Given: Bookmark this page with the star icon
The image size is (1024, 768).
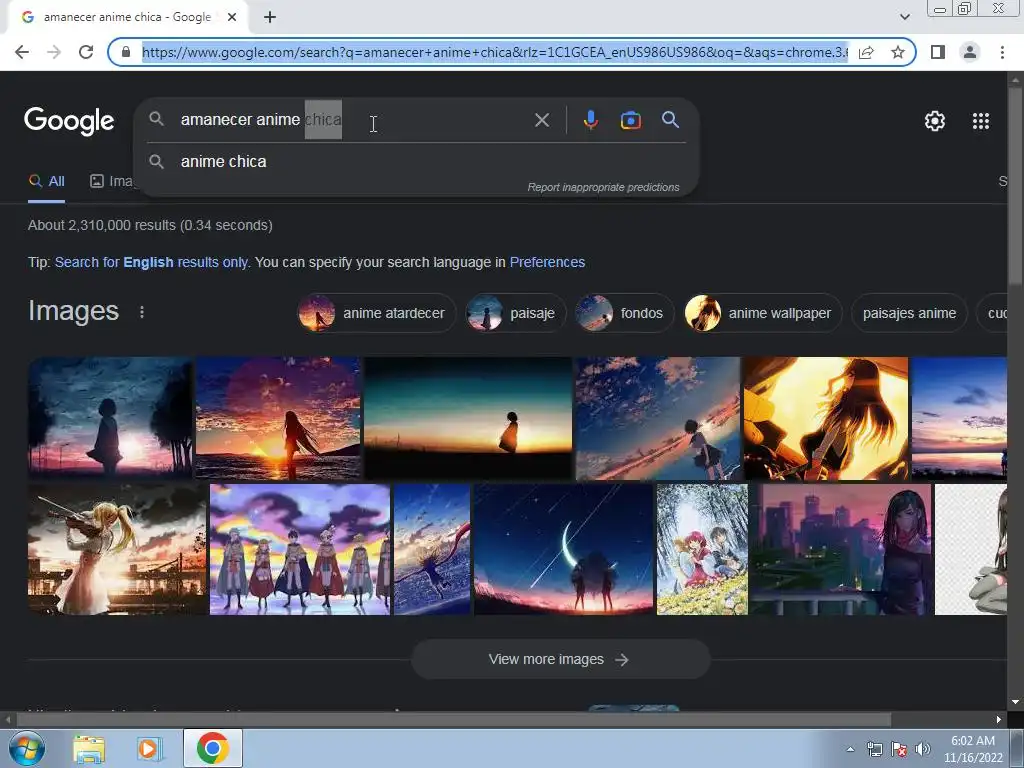Looking at the screenshot, I should 898,52.
